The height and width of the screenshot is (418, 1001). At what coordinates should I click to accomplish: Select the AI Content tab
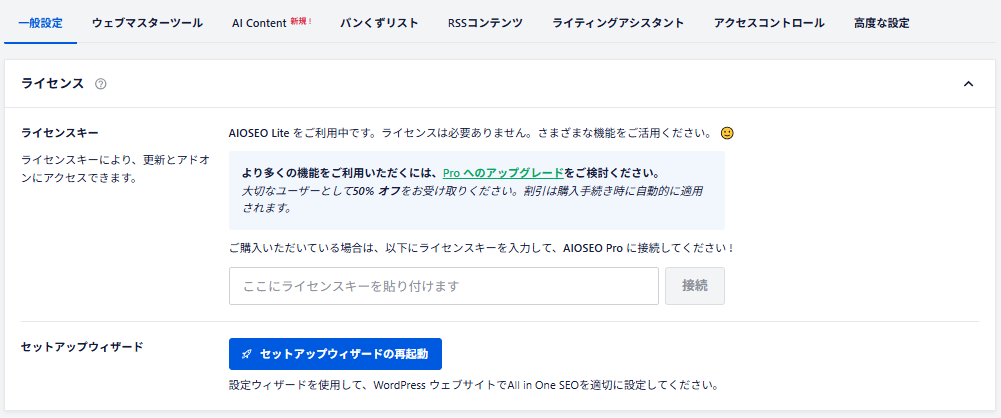click(x=259, y=23)
